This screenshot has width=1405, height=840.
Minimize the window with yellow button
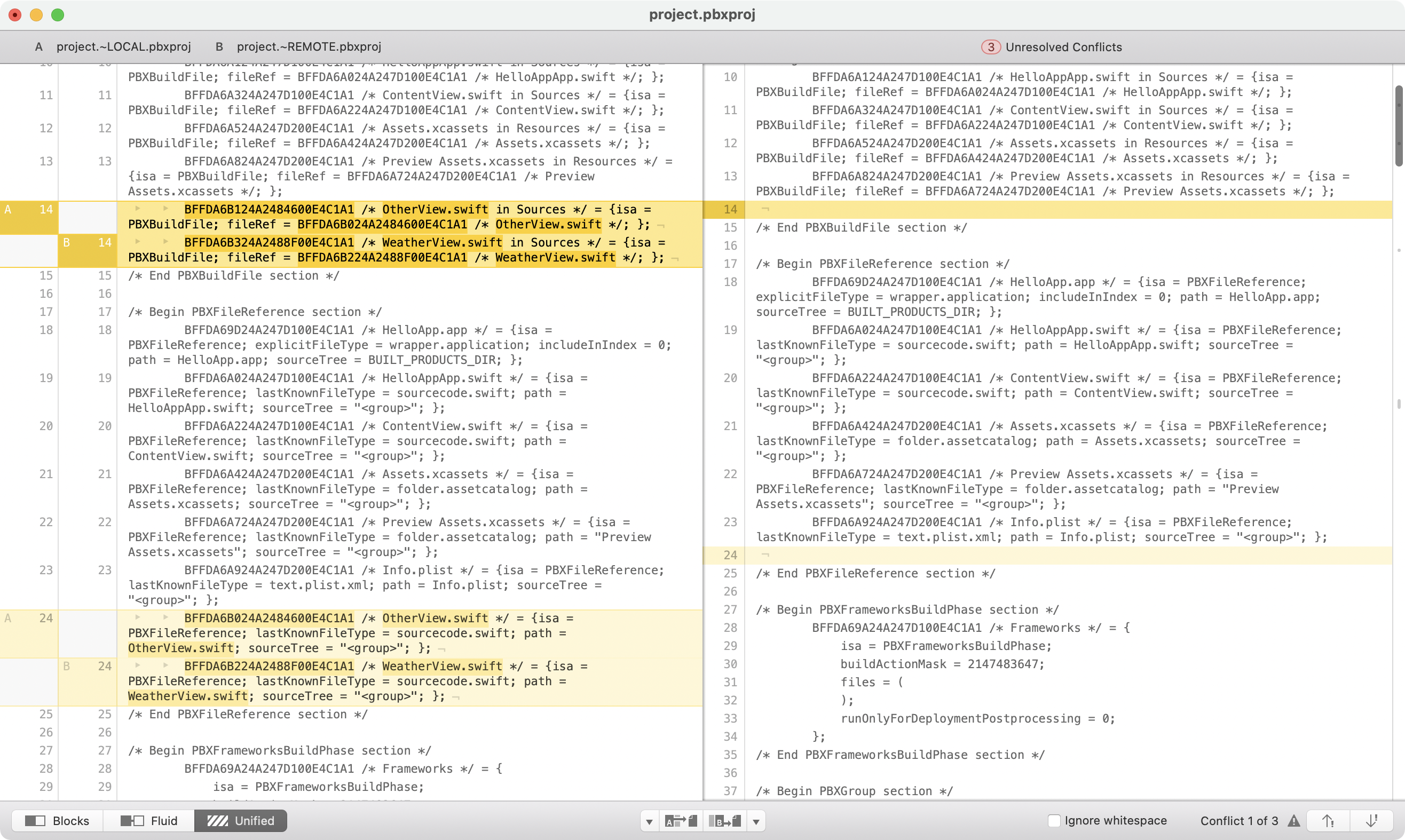click(x=36, y=15)
